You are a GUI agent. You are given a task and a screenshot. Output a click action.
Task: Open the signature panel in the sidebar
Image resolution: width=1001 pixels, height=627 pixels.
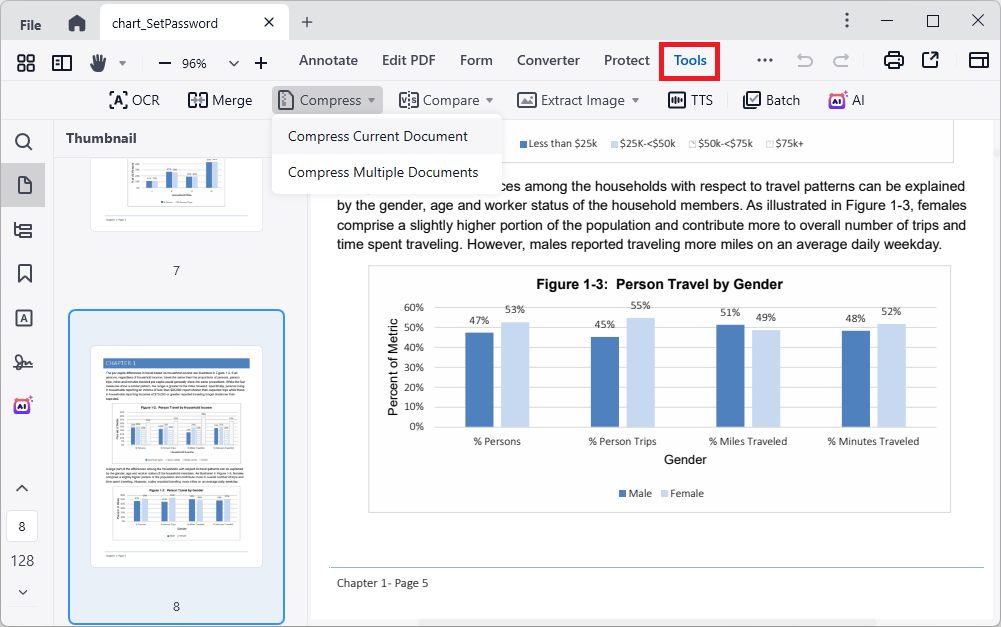pyautogui.click(x=24, y=362)
